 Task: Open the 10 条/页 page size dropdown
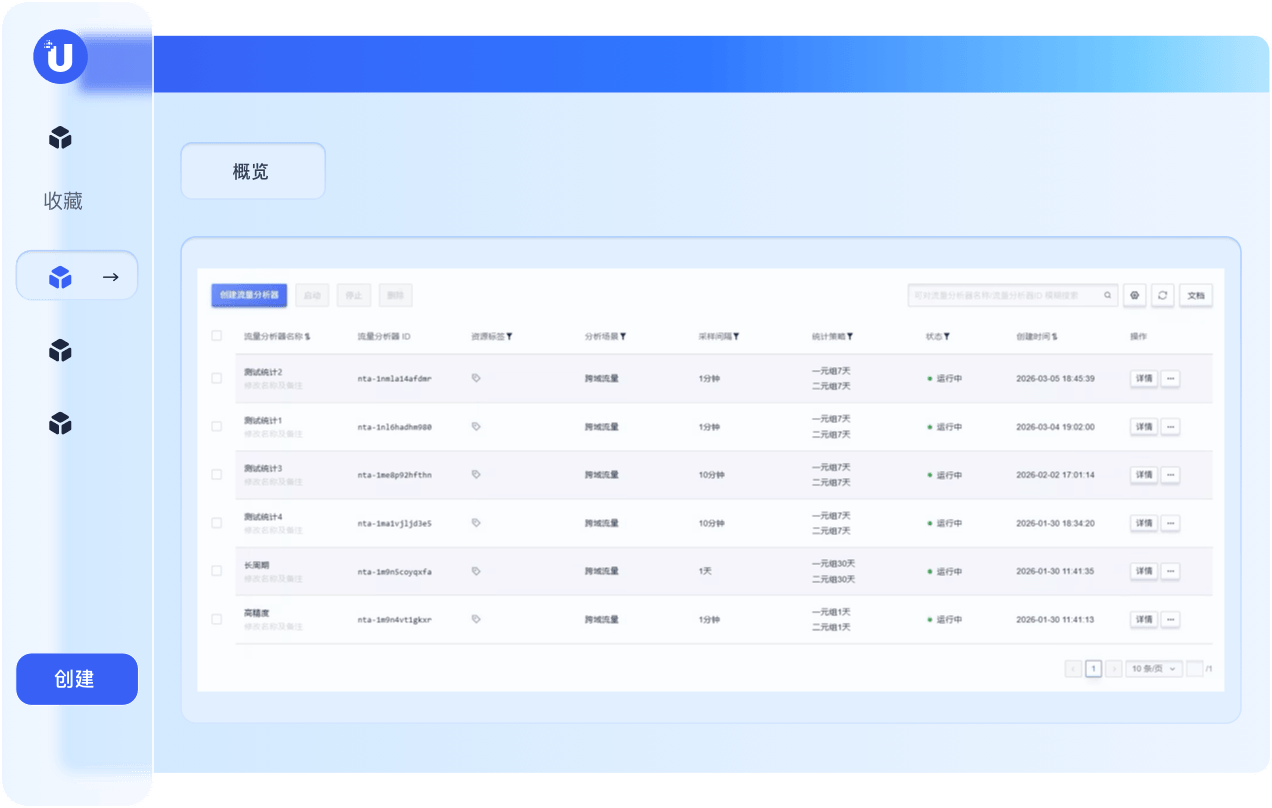[1154, 669]
